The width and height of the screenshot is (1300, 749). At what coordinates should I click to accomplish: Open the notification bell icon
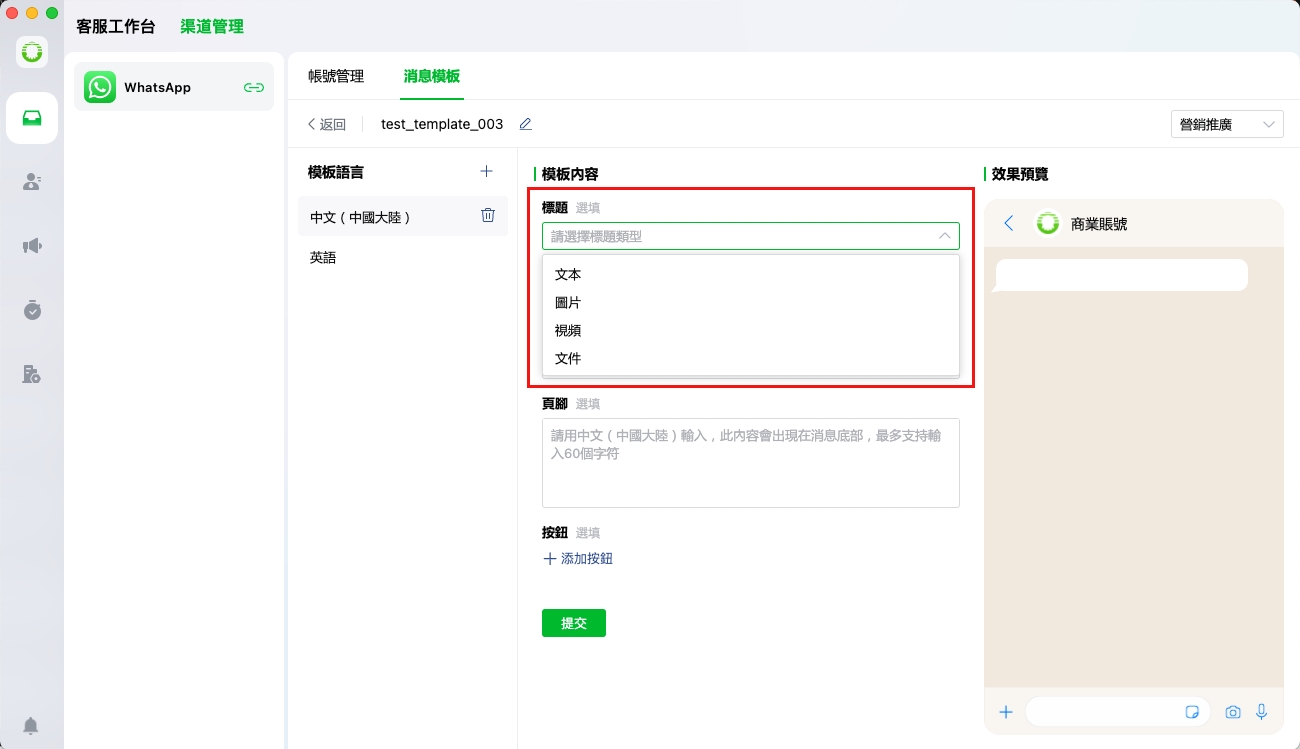pyautogui.click(x=32, y=725)
